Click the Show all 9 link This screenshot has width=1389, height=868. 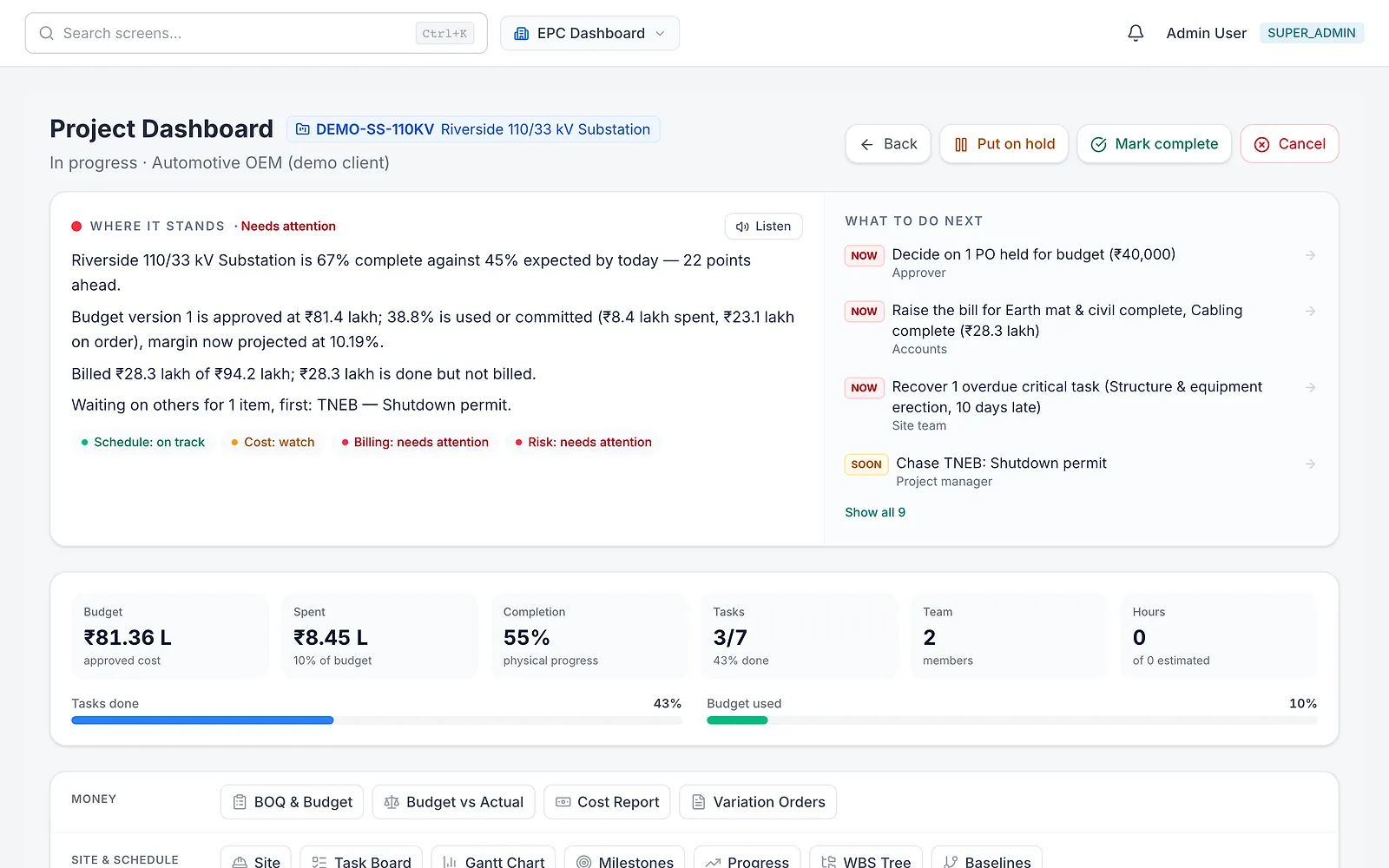click(875, 512)
